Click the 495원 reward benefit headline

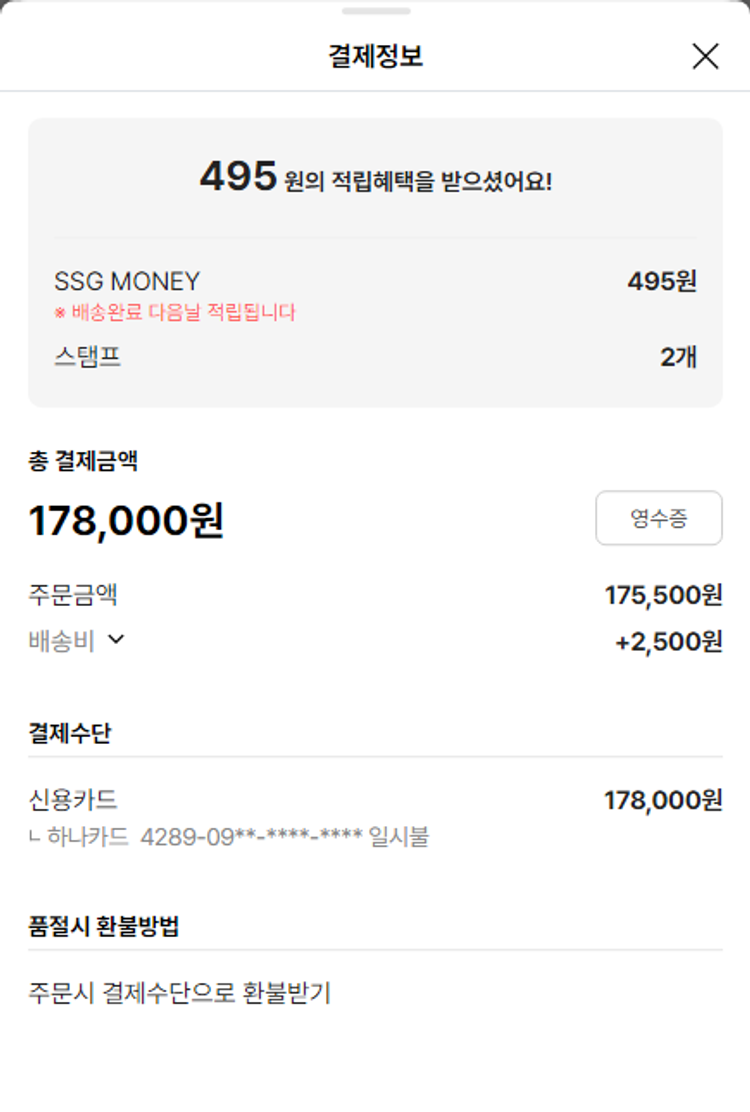click(375, 178)
